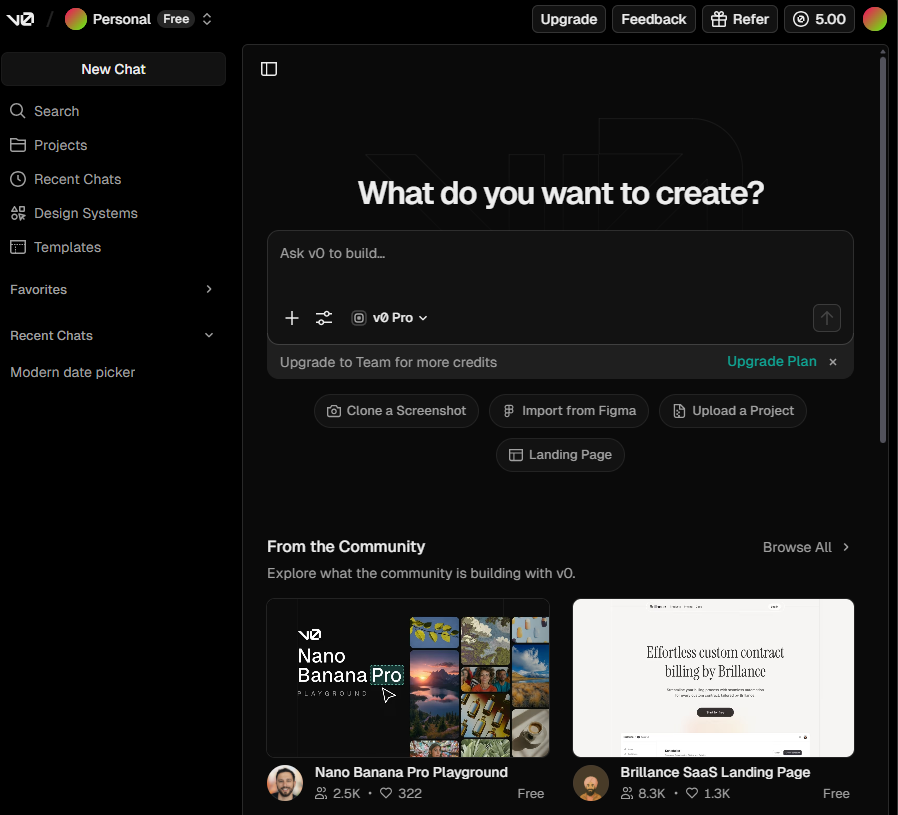
Task: Click the From the Community heading
Action: coord(346,546)
